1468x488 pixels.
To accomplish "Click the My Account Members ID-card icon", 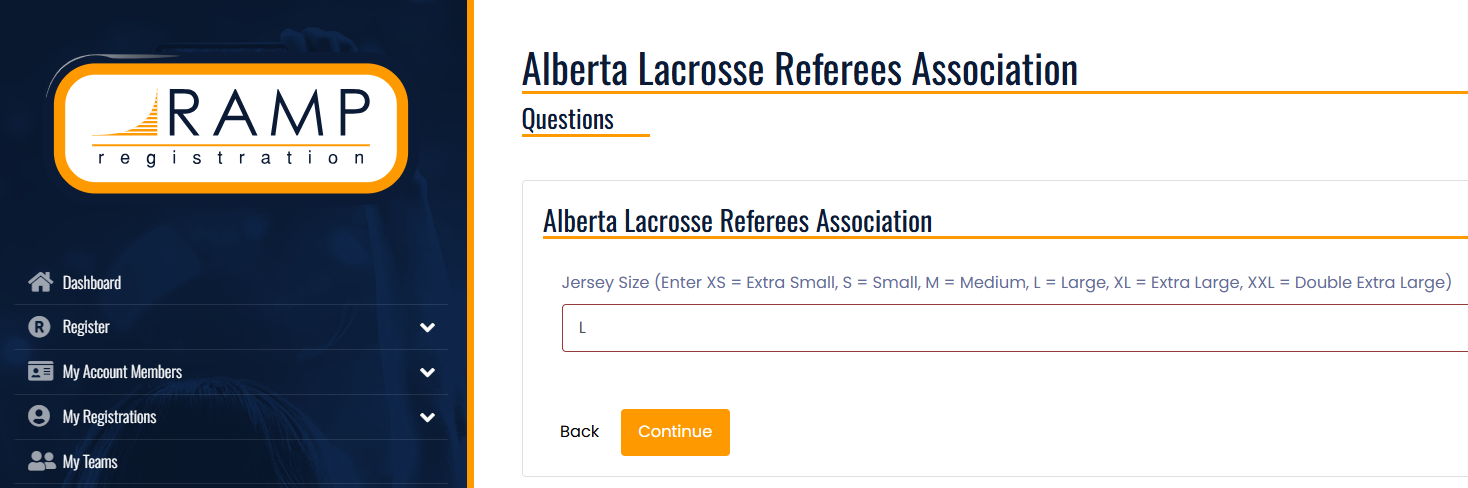I will pos(40,372).
